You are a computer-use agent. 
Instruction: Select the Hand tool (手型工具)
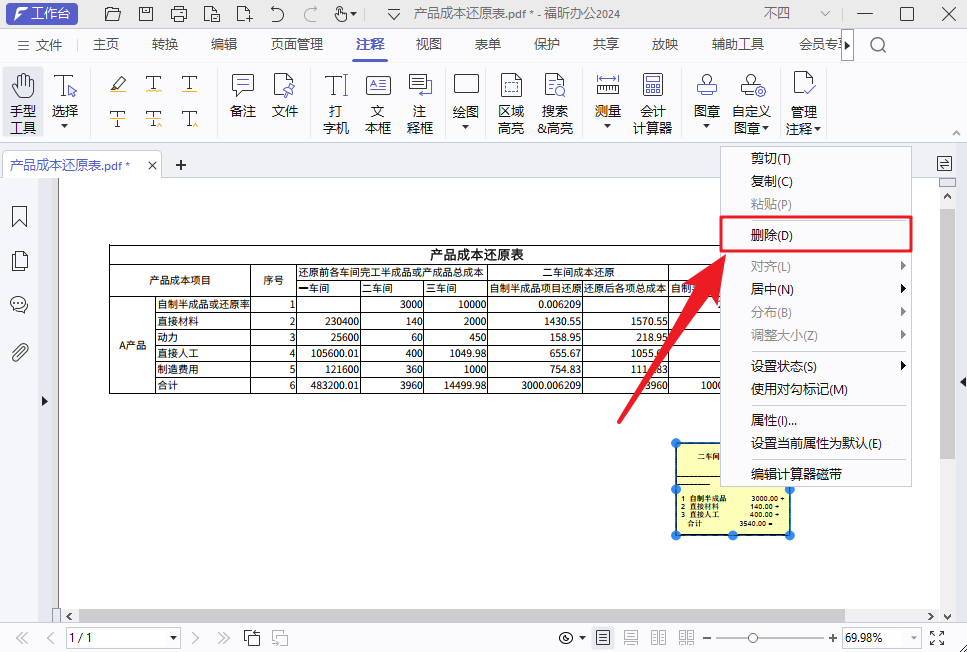pyautogui.click(x=22, y=98)
